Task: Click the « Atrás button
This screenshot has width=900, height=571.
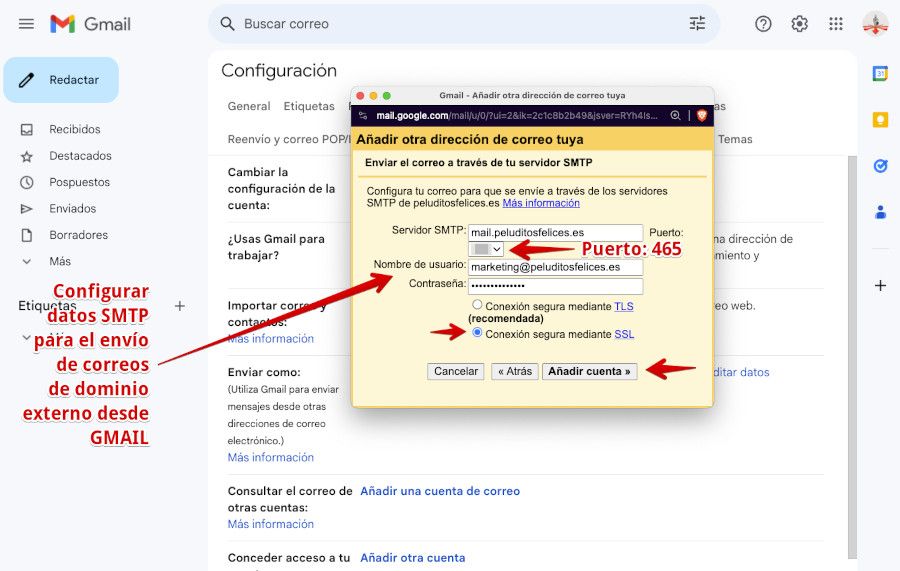Action: [x=515, y=371]
